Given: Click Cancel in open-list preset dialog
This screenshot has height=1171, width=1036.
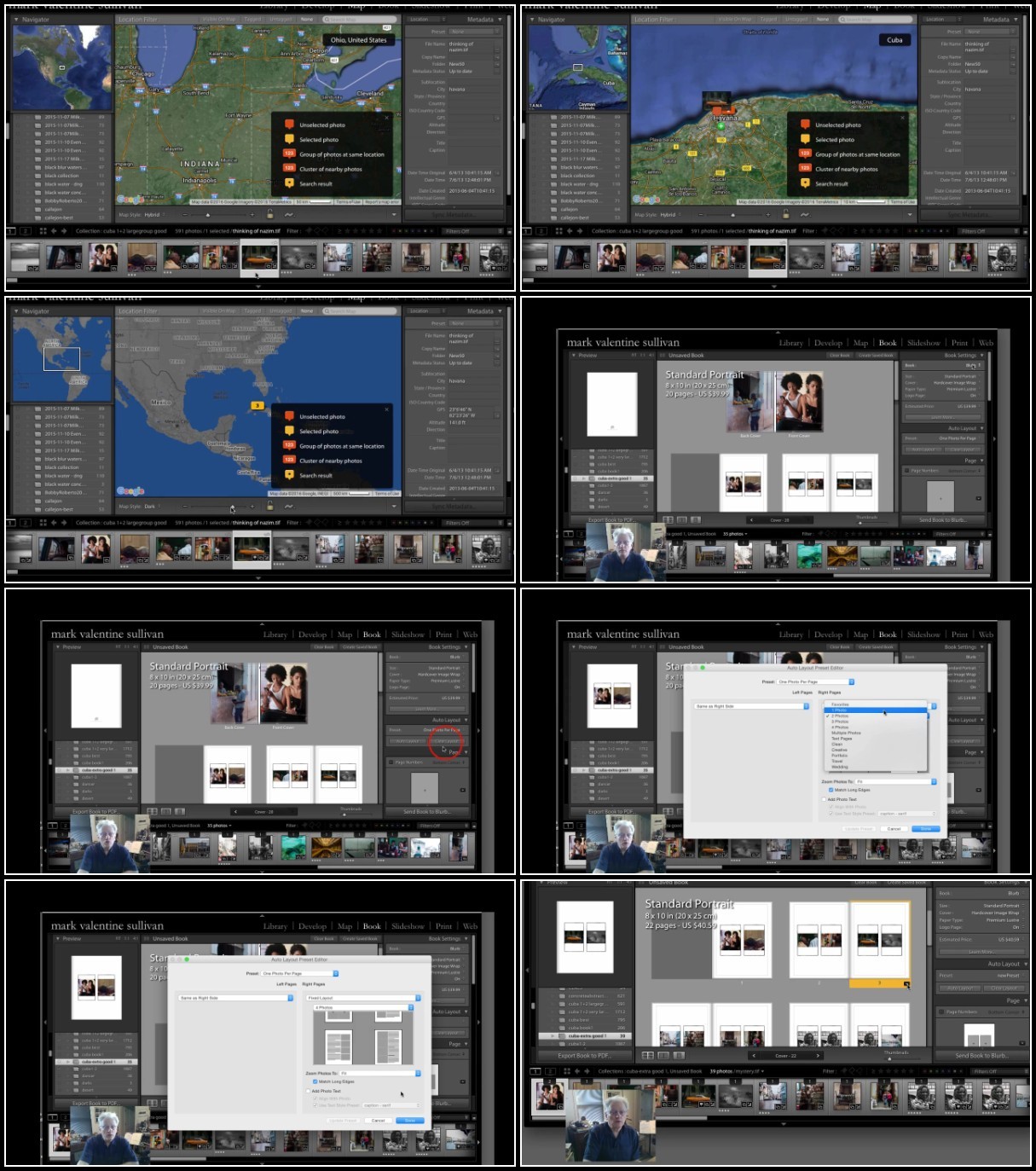Looking at the screenshot, I should pyautogui.click(x=894, y=828).
